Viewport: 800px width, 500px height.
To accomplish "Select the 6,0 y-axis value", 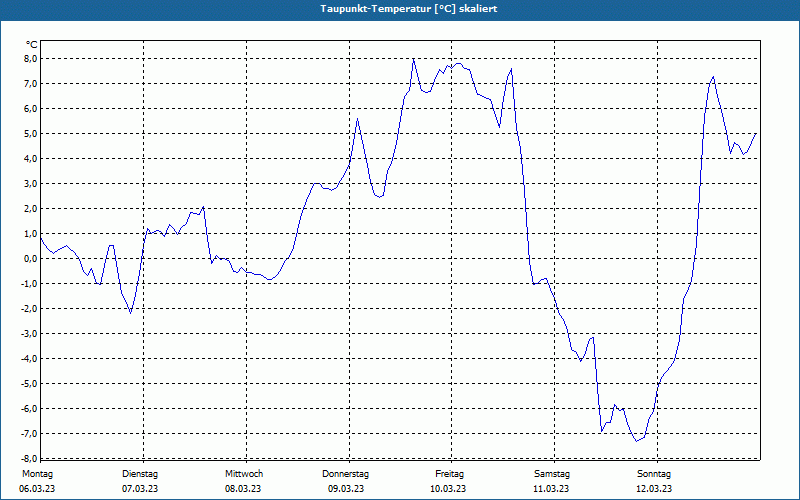I will point(31,109).
